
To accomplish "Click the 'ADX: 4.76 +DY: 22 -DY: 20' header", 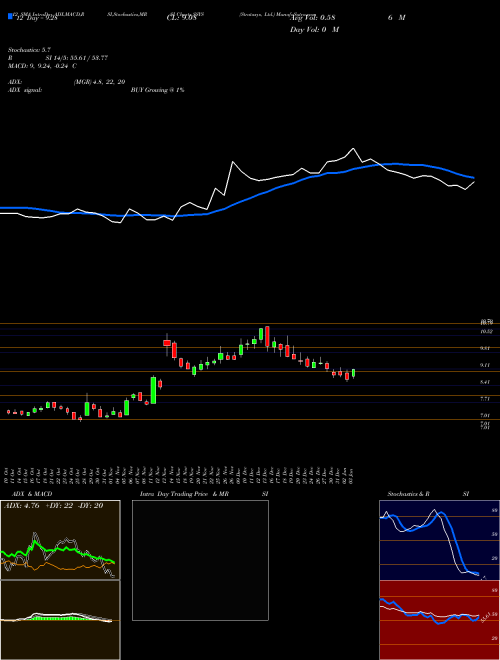I will click(53, 506).
